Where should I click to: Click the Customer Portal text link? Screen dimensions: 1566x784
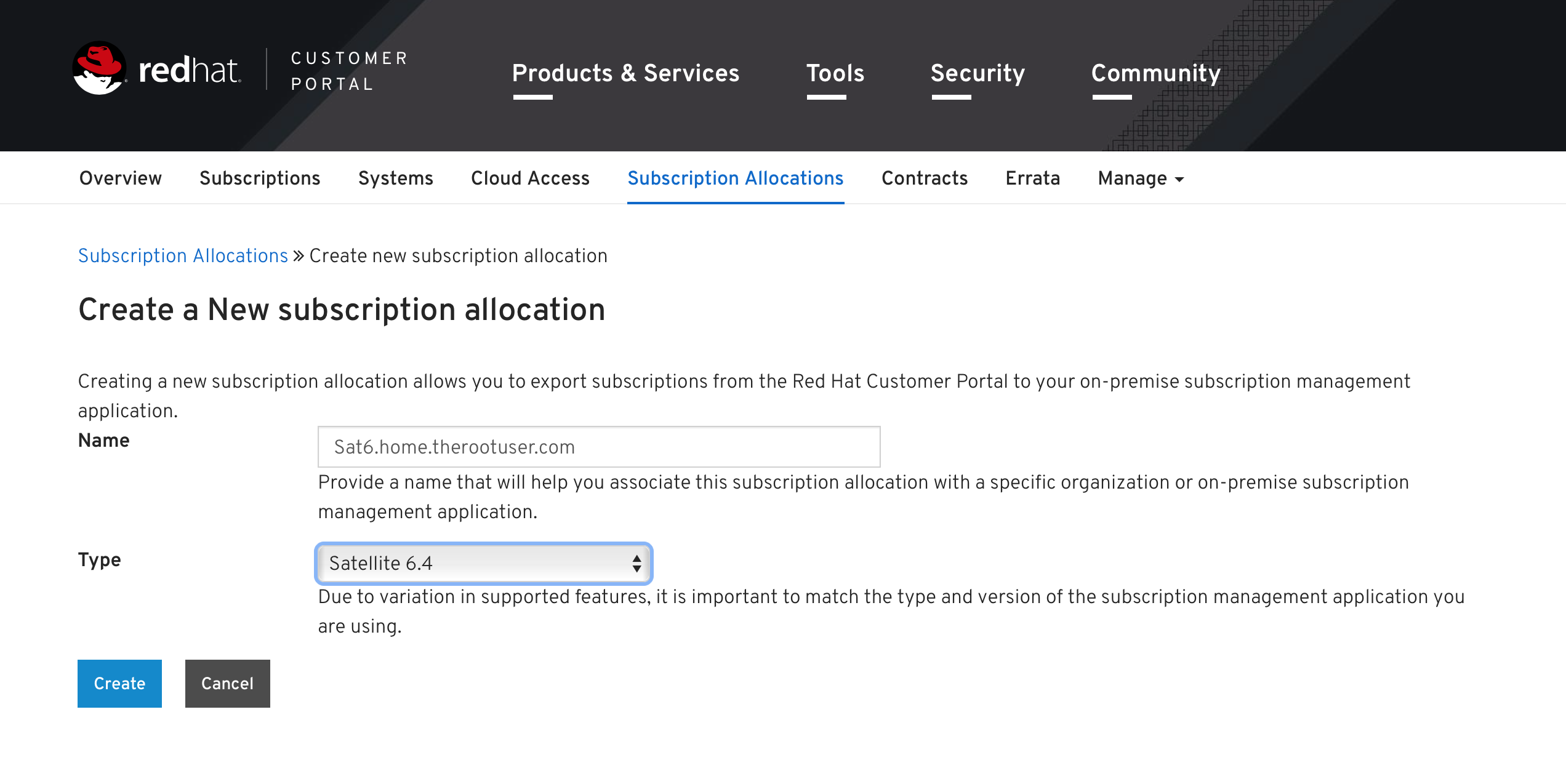pos(349,71)
